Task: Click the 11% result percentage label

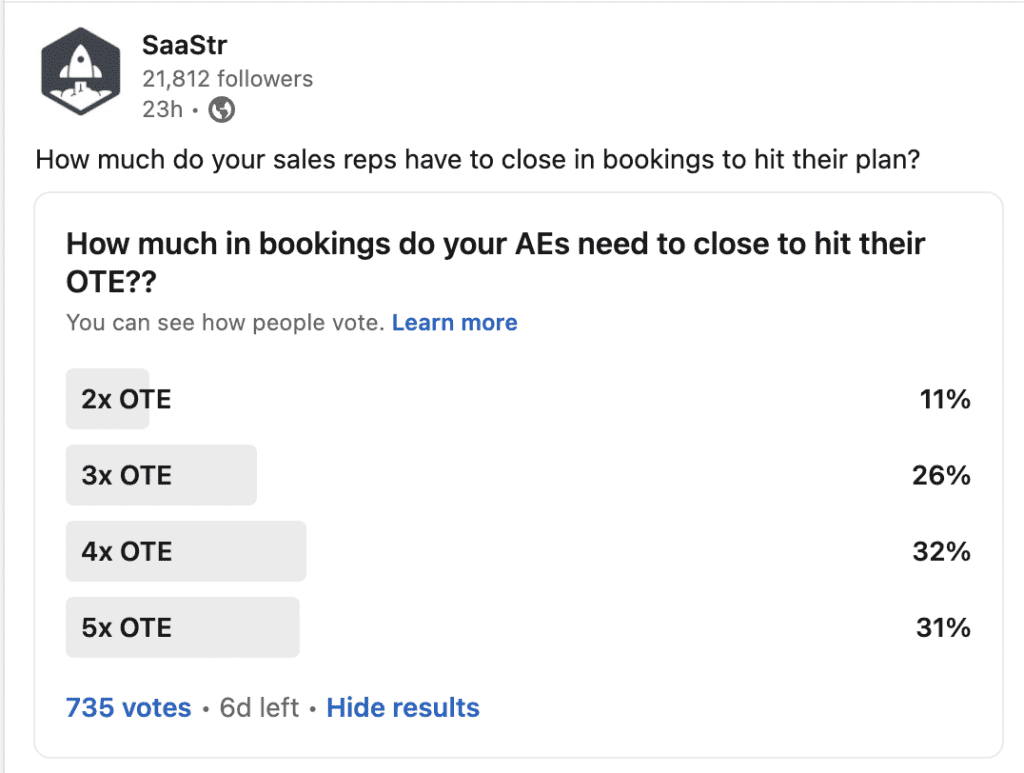Action: (x=946, y=398)
